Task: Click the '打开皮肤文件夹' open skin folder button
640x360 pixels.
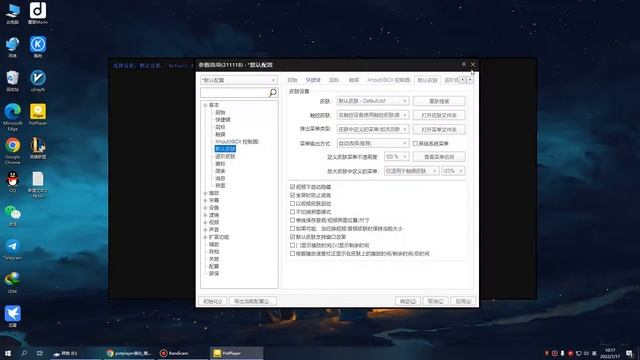Action: 439,115
